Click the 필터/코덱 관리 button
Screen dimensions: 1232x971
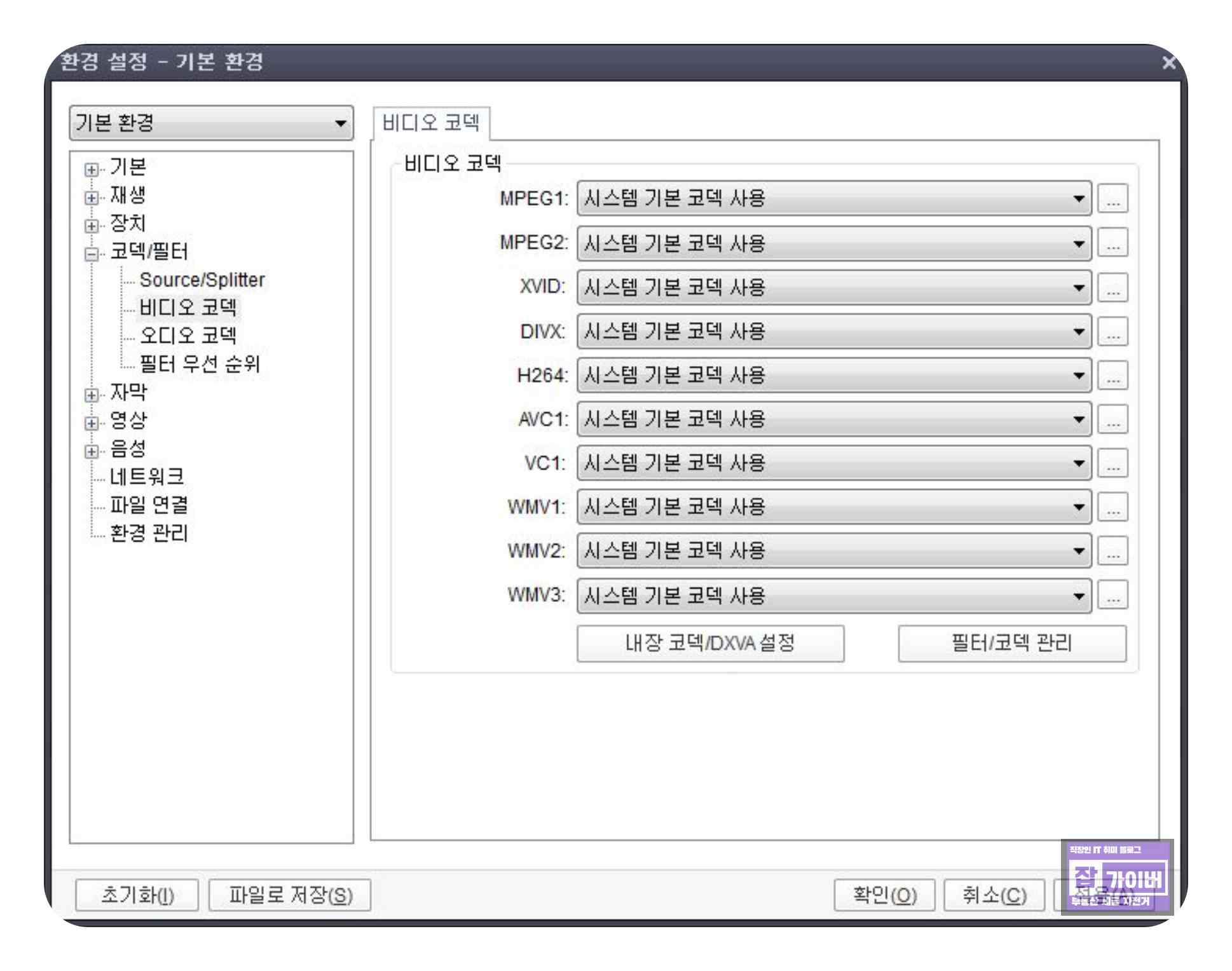(x=1011, y=644)
